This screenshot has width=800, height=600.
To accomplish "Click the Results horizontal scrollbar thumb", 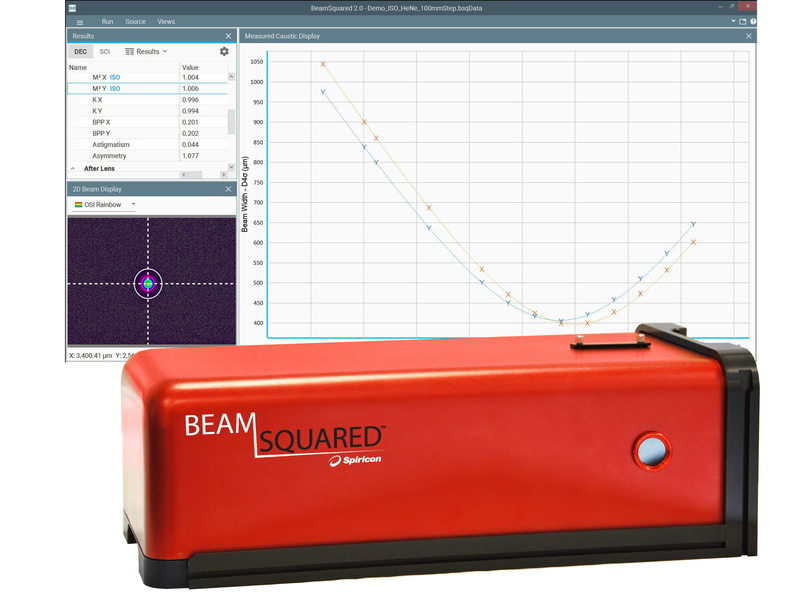I will point(195,174).
